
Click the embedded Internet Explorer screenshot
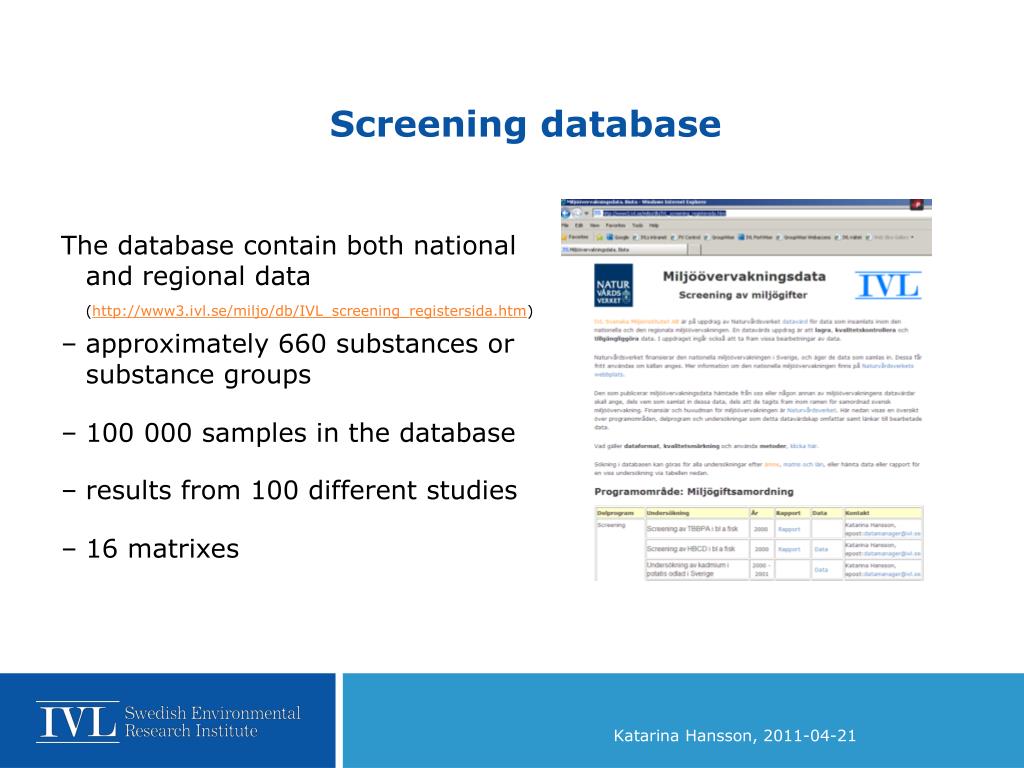click(x=746, y=390)
